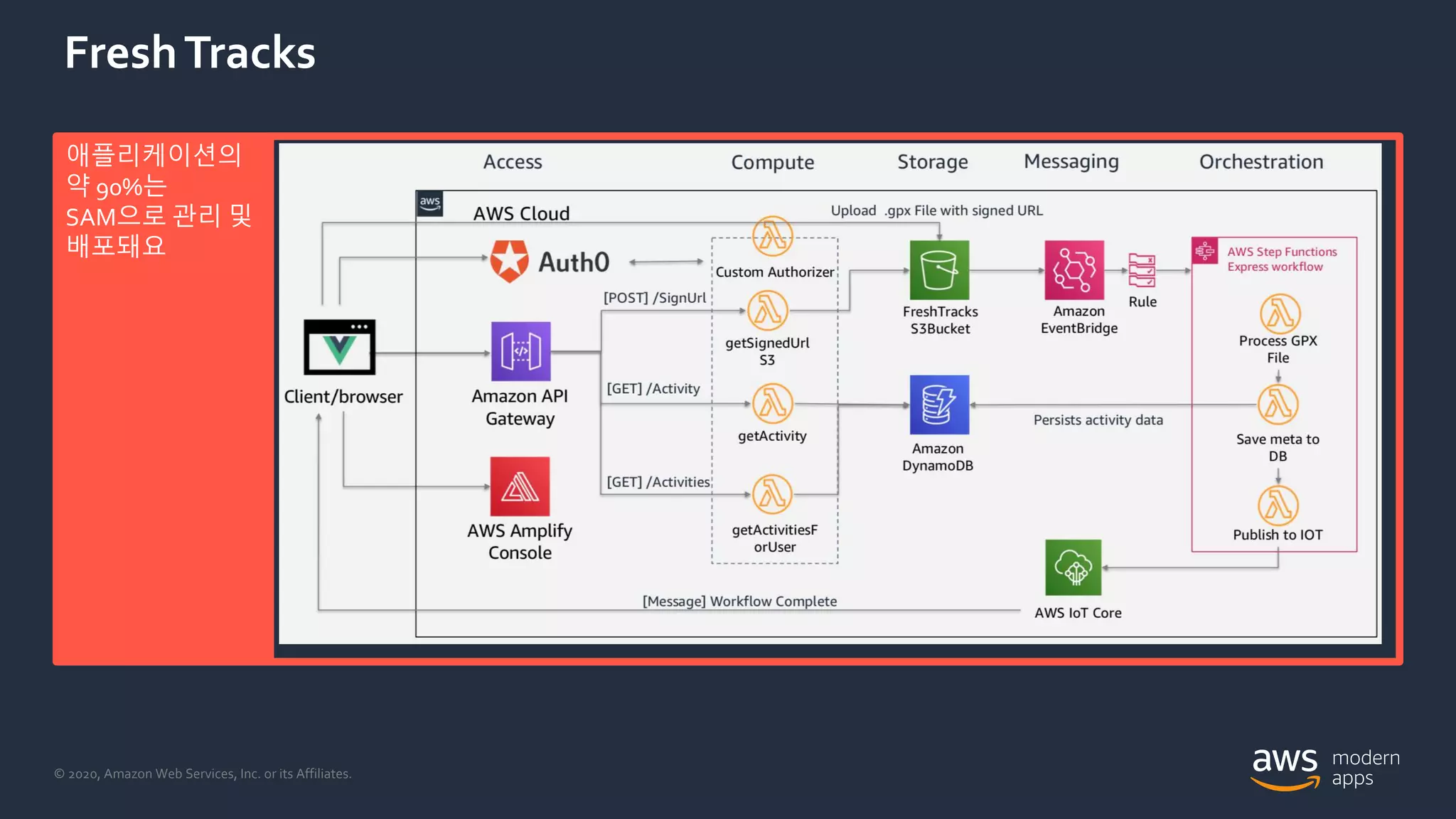Click the Orchestration column heading
Viewport: 1456px width, 819px height.
pos(1260,162)
